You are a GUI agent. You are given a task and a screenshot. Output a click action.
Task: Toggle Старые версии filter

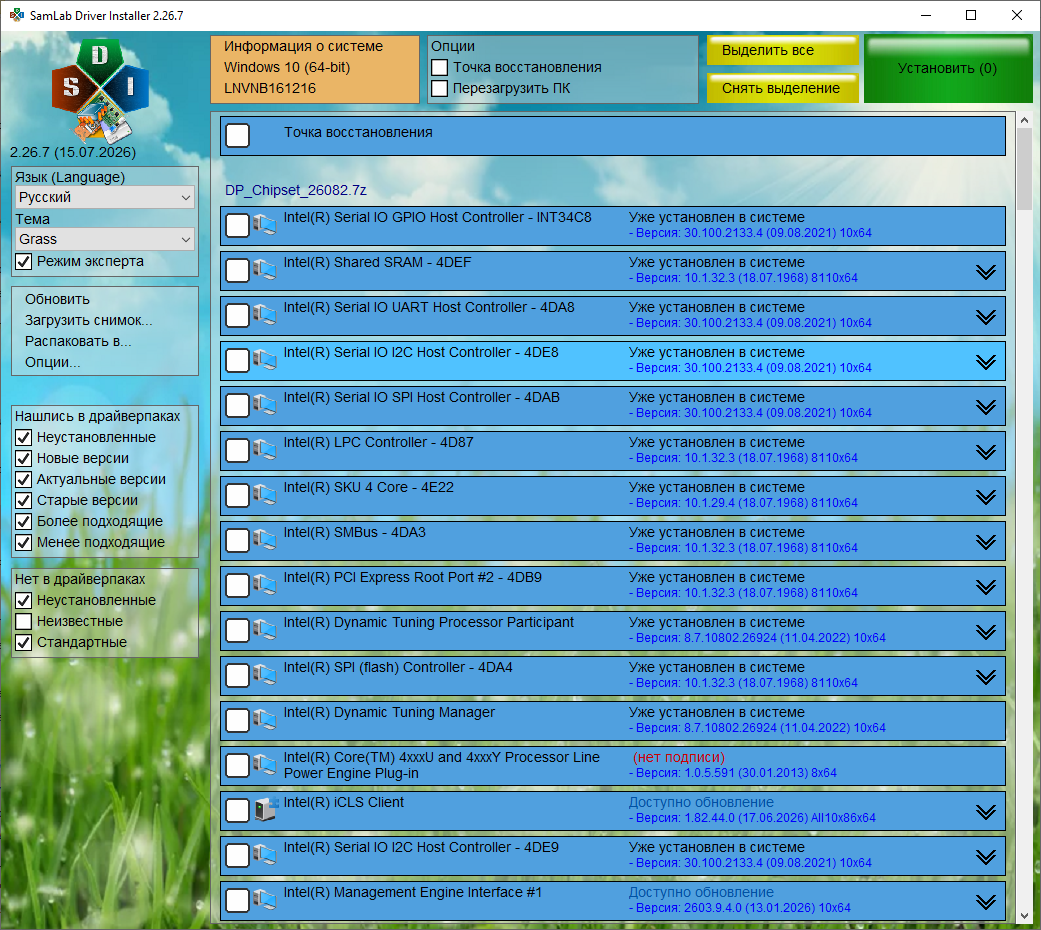pos(24,501)
